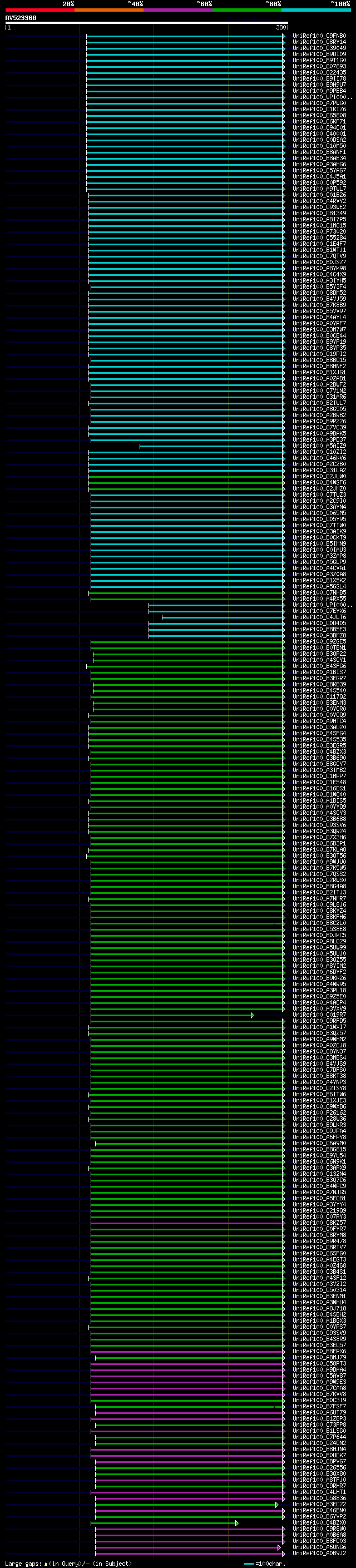356x1568 pixels.
Task: Select the label UniRef100_B9II78
Action: [x=319, y=78]
